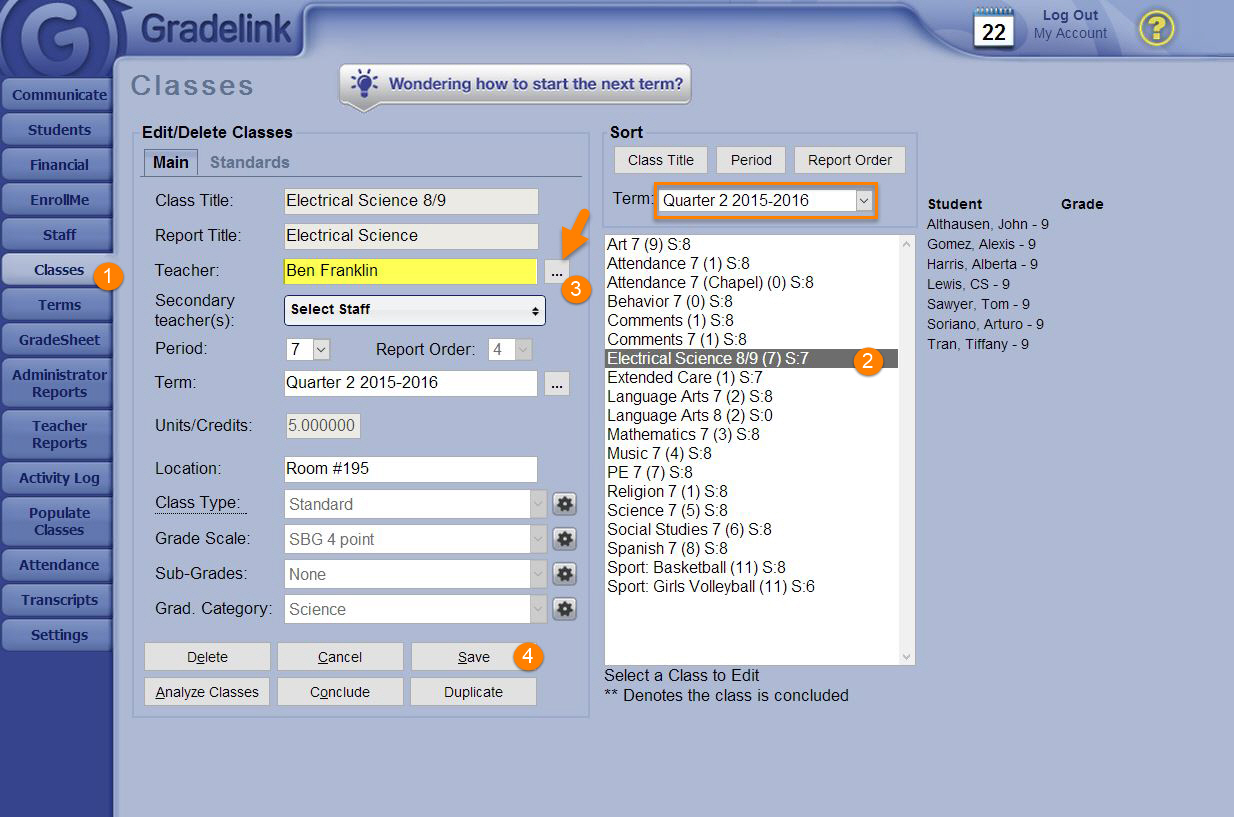Select class Mathematics 7 (3) S:8
The width and height of the screenshot is (1234, 817).
click(683, 434)
